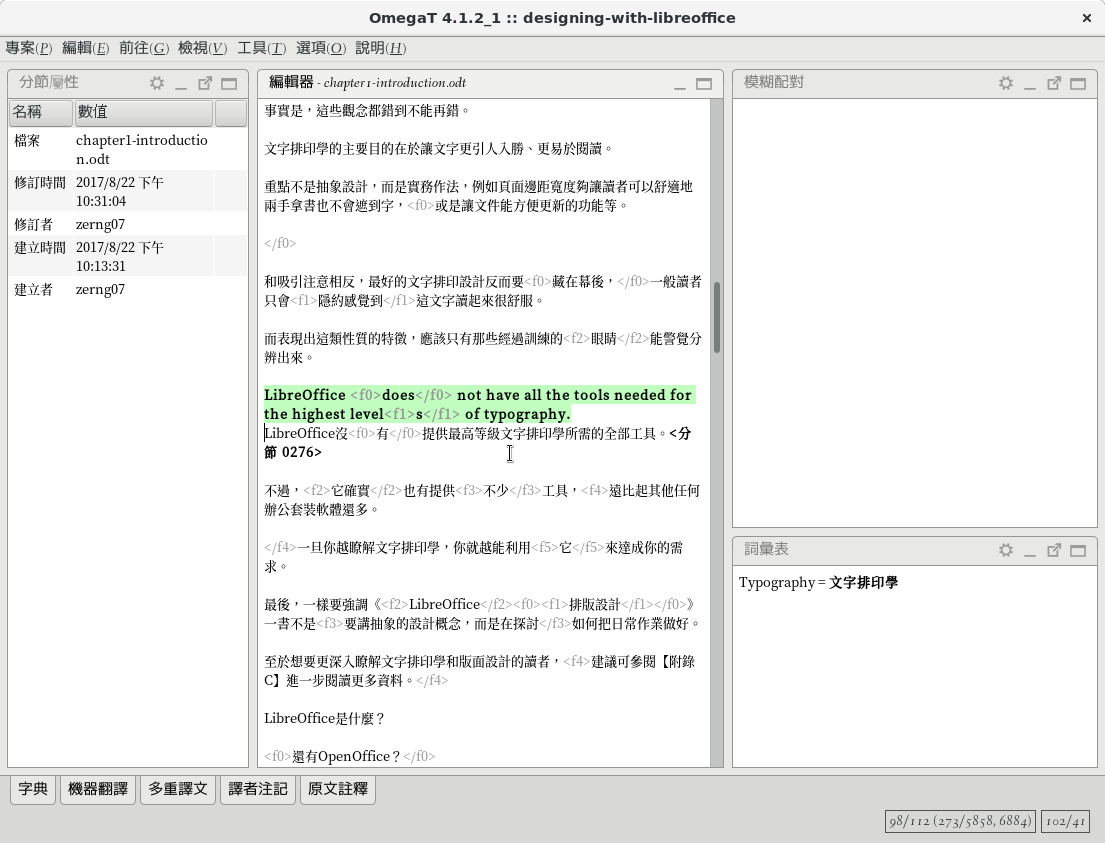This screenshot has height=843, width=1105.
Task: Click segment starting '一旦你越瞭解文字排印學'
Action: pyautogui.click(x=474, y=557)
